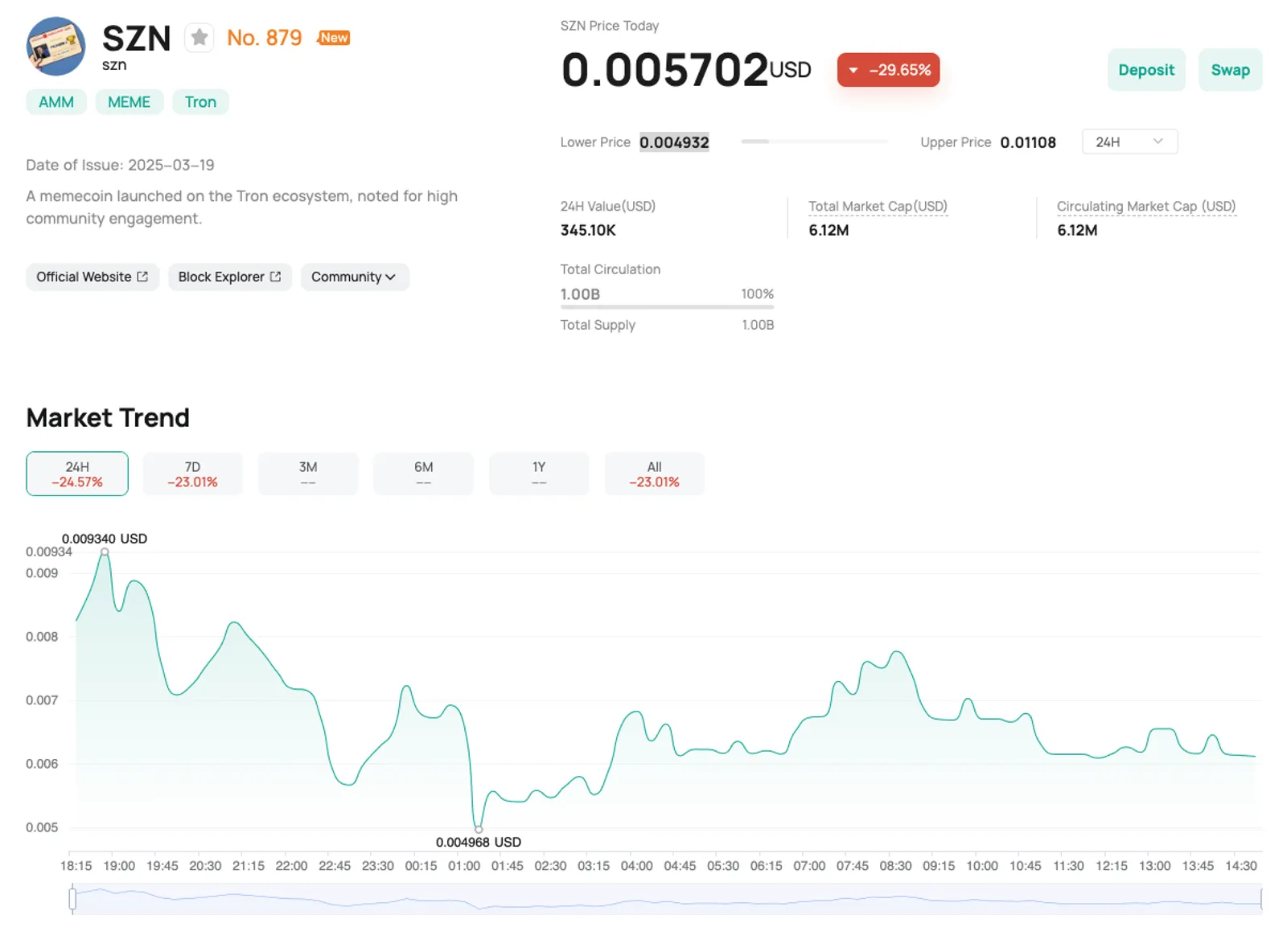Expand the Community dropdown
This screenshot has width=1287, height=952.
(355, 277)
